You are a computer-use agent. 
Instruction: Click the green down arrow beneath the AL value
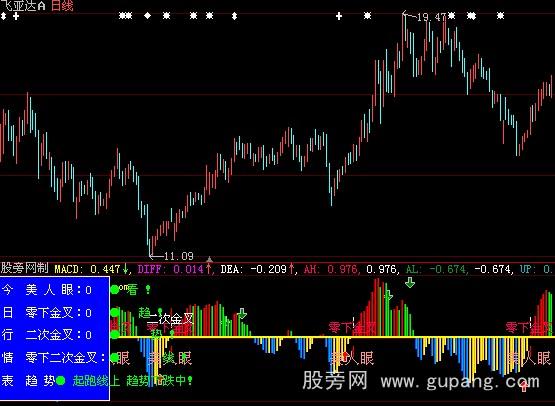click(410, 282)
